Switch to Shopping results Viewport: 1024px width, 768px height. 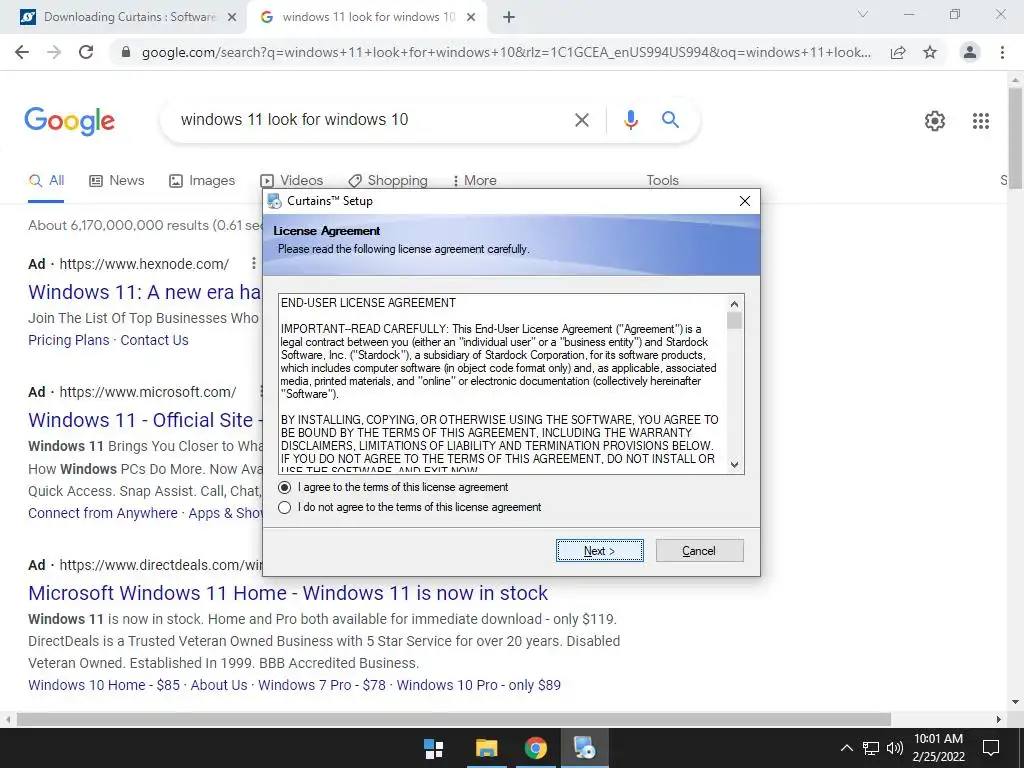388,181
